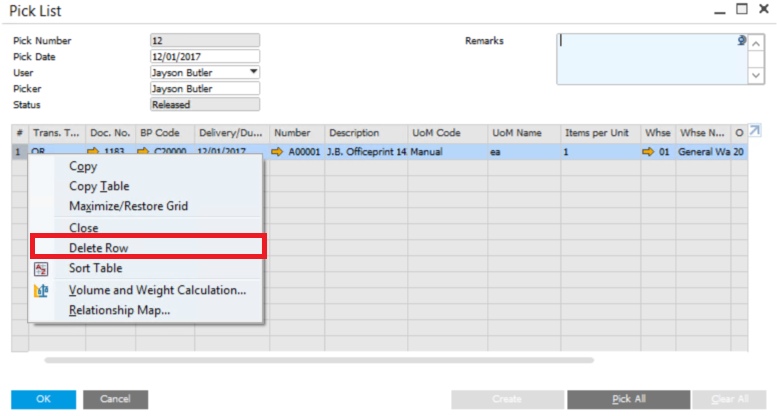Click the expand grid icon above the table
This screenshot has width=777, height=416.
pos(755,131)
